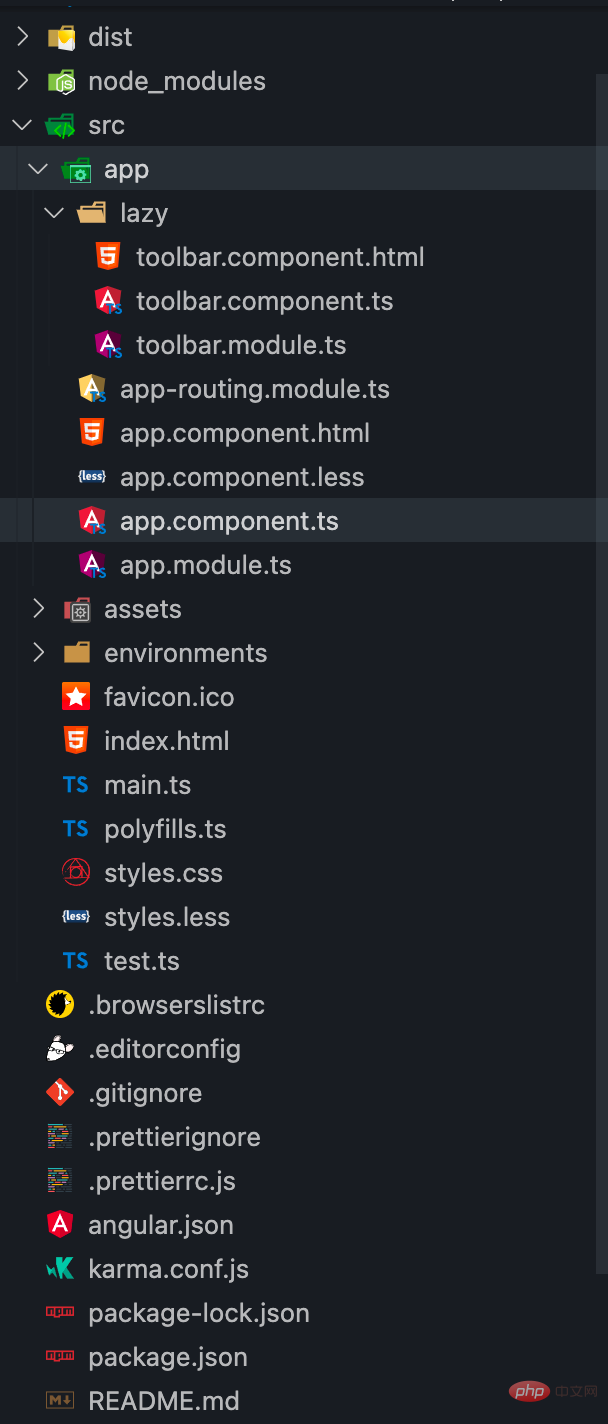Select toolbar.module.ts in the lazy folder

click(x=241, y=345)
